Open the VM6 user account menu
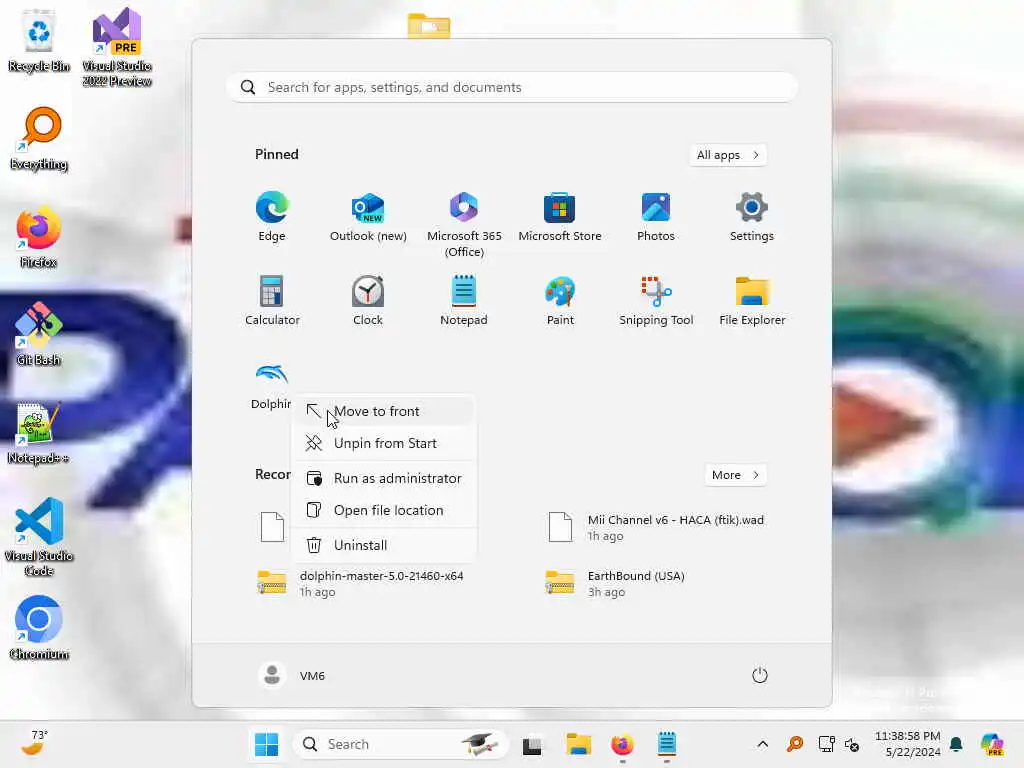This screenshot has width=1024, height=768. 293,676
